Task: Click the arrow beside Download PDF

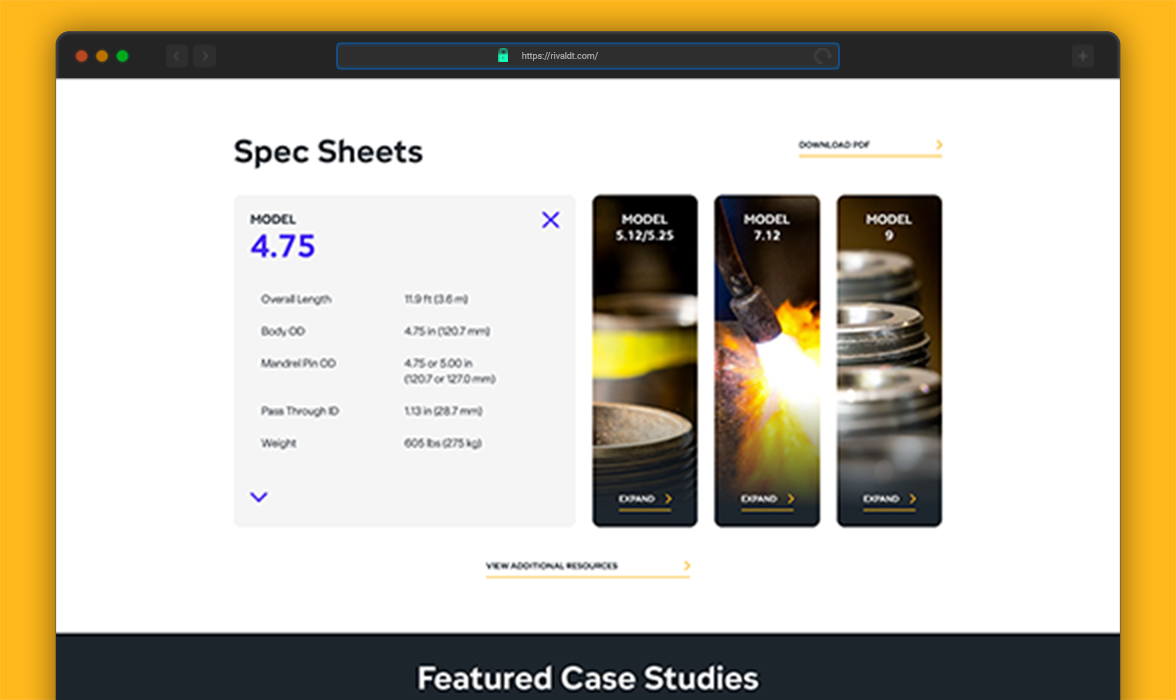Action: [x=939, y=145]
